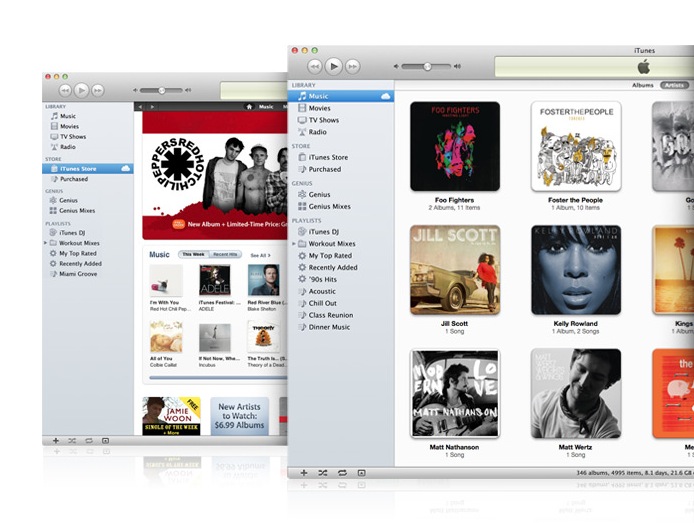Adjust volume slider in front iTunes window
The height and width of the screenshot is (523, 694).
click(427, 66)
